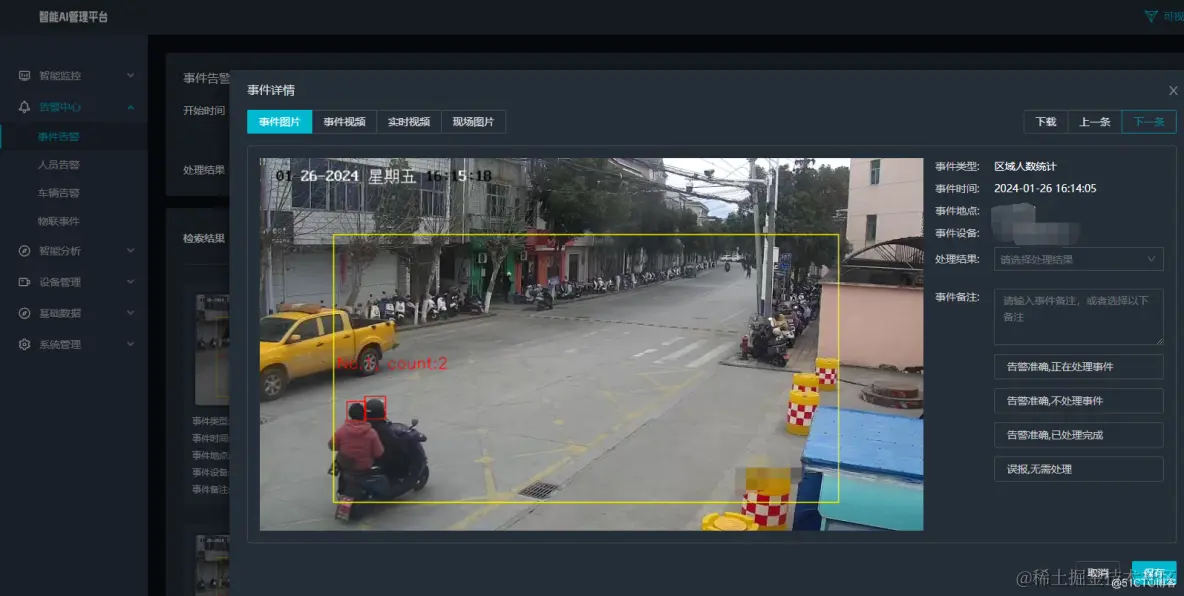Click the 区域人数统计 event type value

click(x=1025, y=166)
